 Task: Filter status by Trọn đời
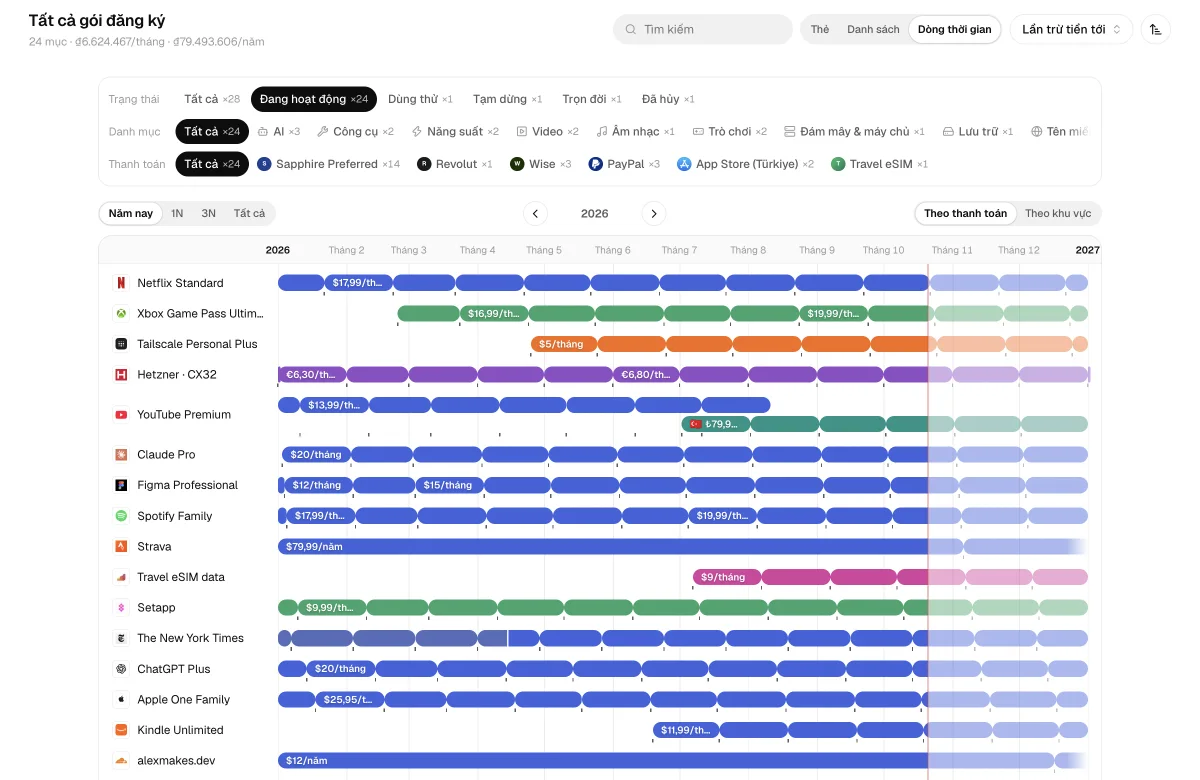592,99
